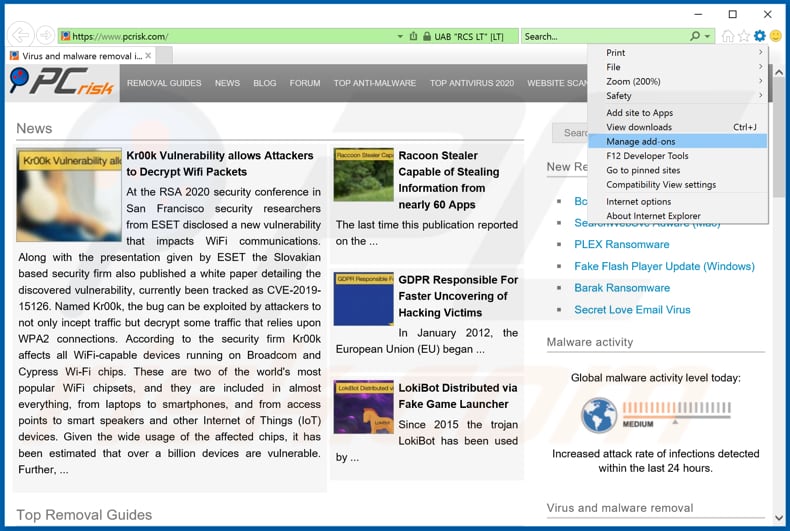Expand the address bar dropdown arrow
This screenshot has width=790, height=531.
pos(401,36)
